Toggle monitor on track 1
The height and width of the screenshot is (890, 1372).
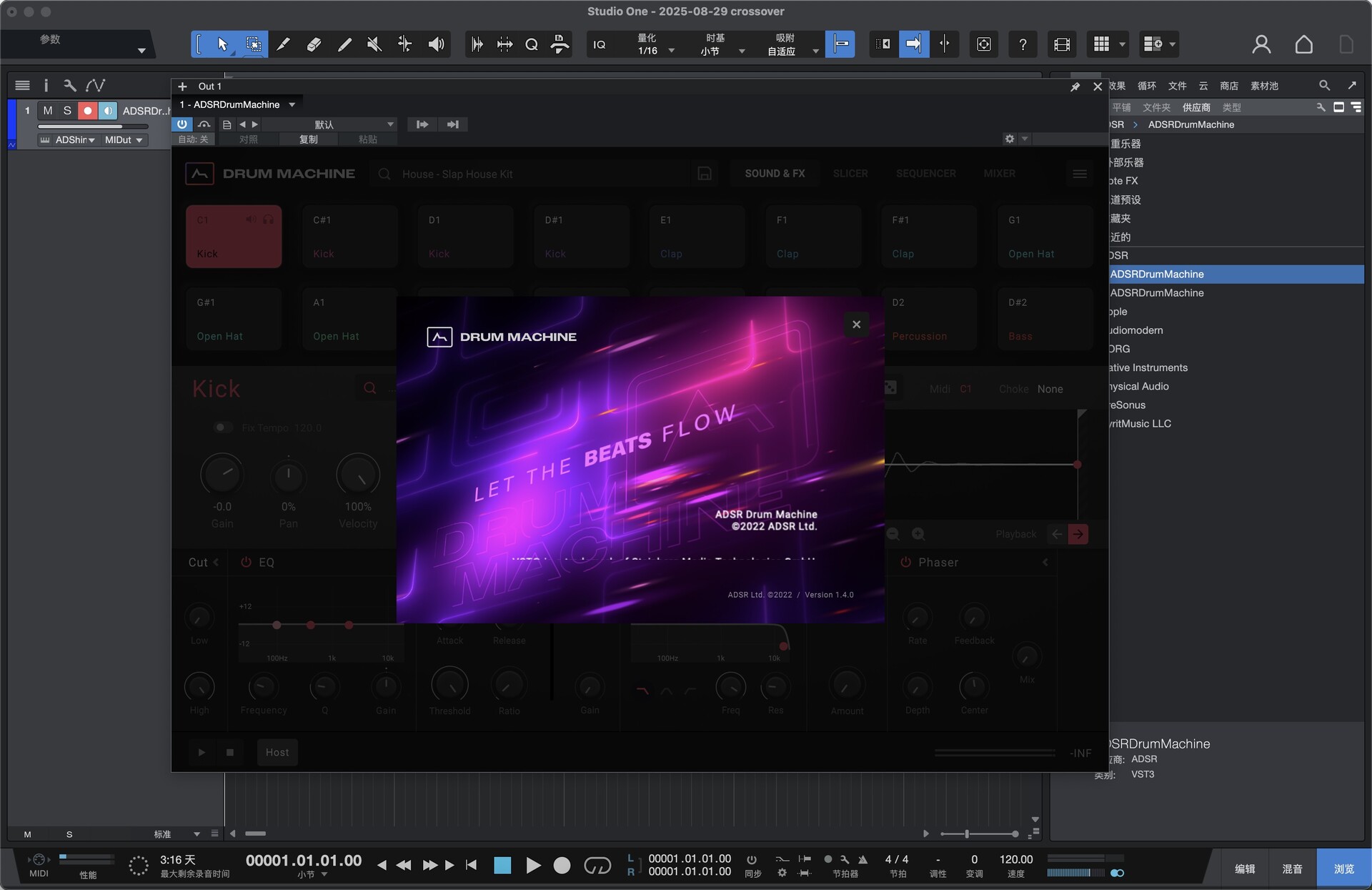click(107, 111)
